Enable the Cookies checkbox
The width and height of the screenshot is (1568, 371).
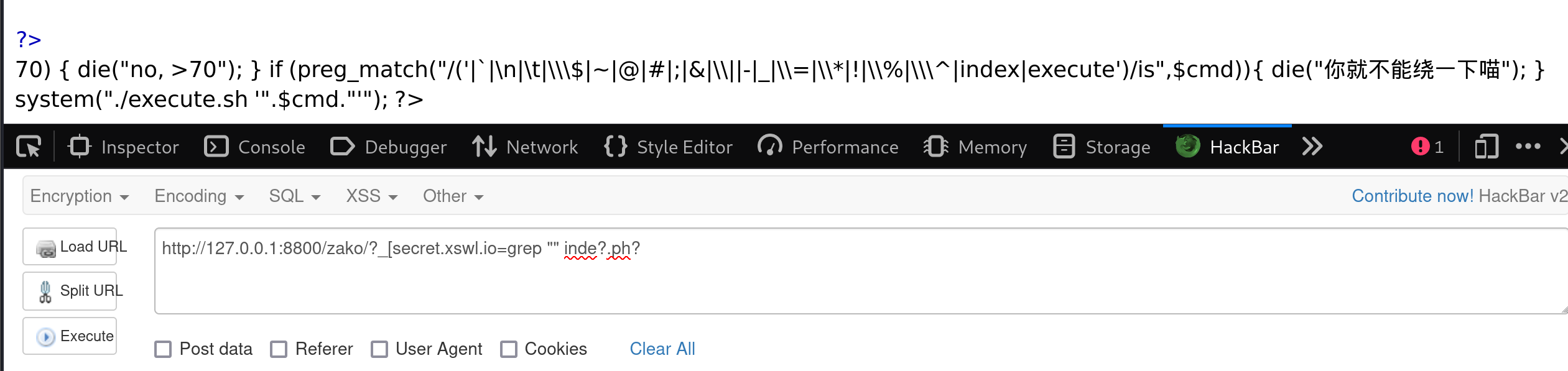(509, 349)
